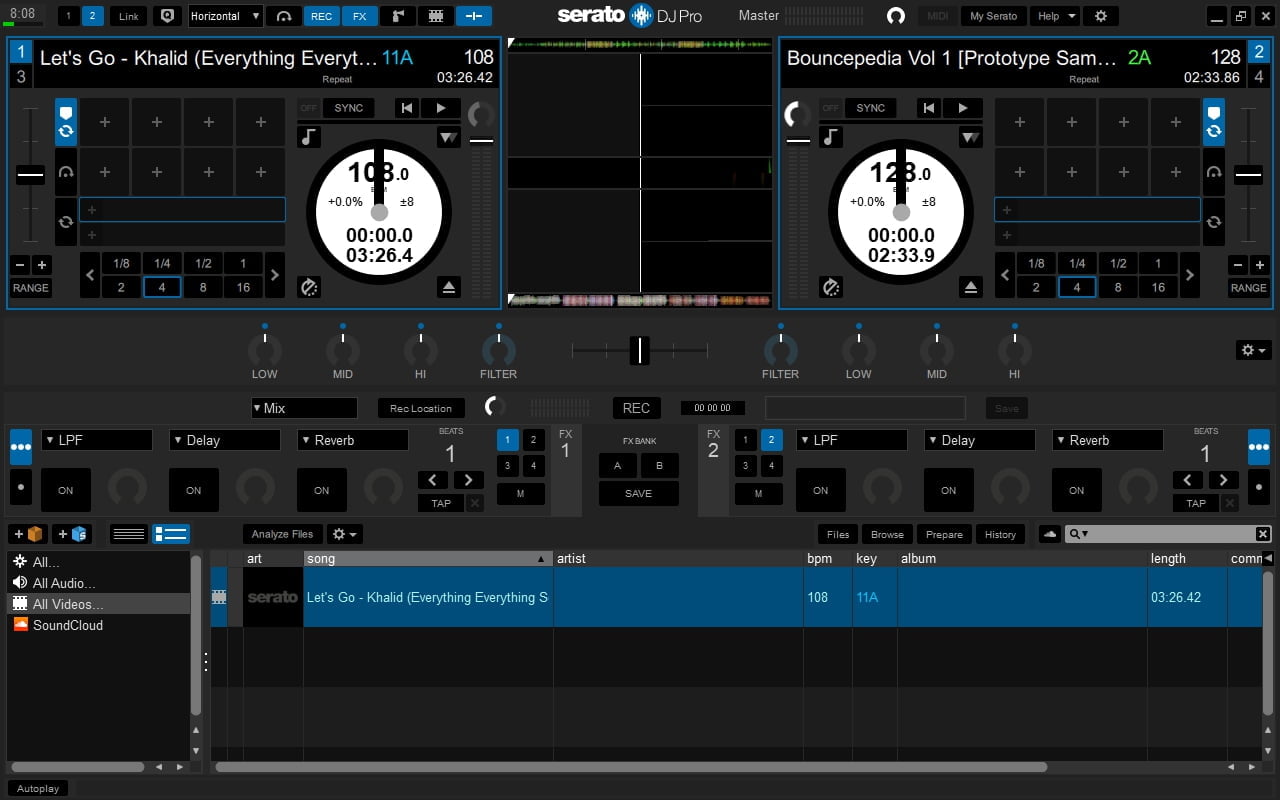The height and width of the screenshot is (800, 1280).
Task: Open the History panel tab
Action: coord(1000,534)
